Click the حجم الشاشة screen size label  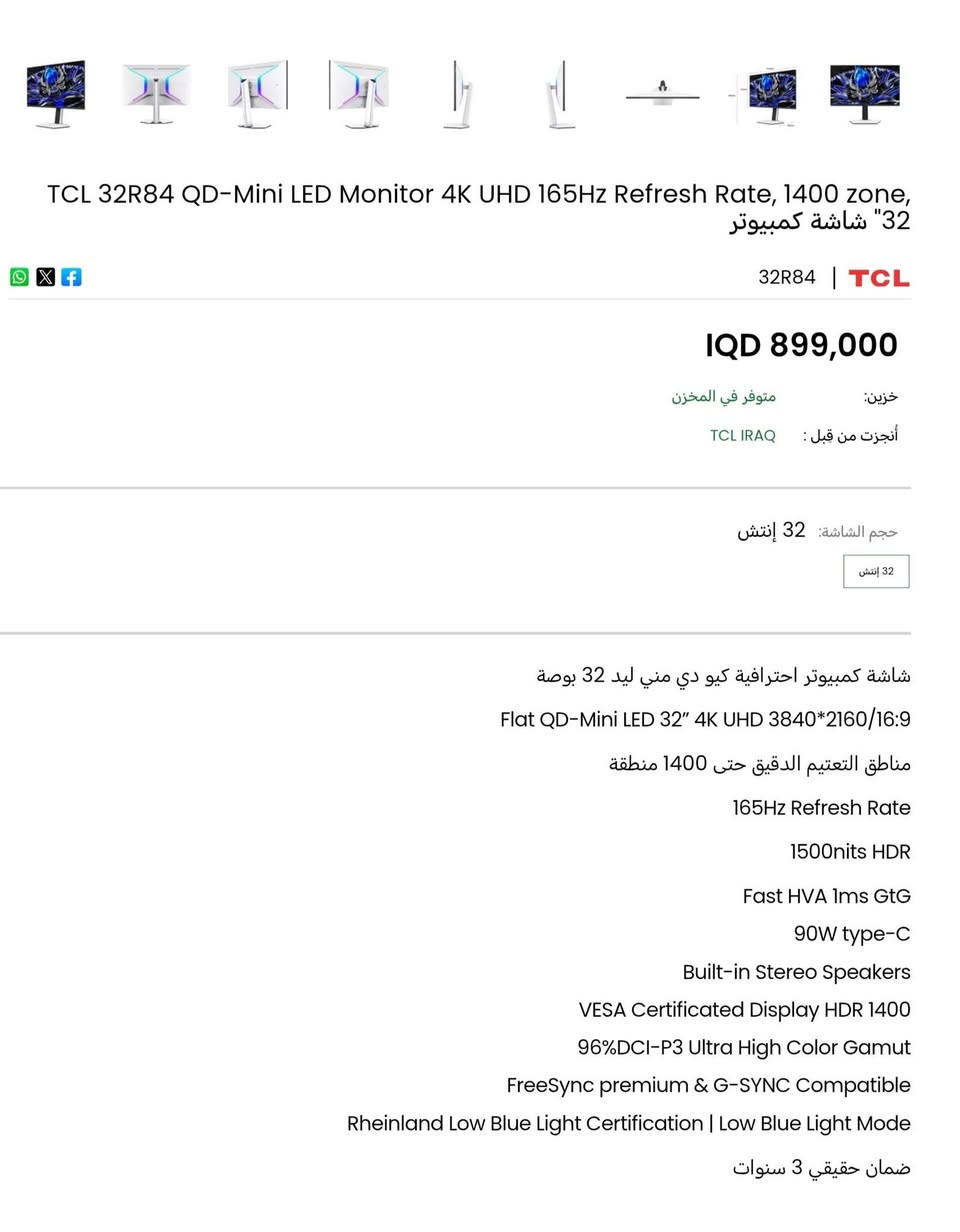pyautogui.click(x=857, y=531)
